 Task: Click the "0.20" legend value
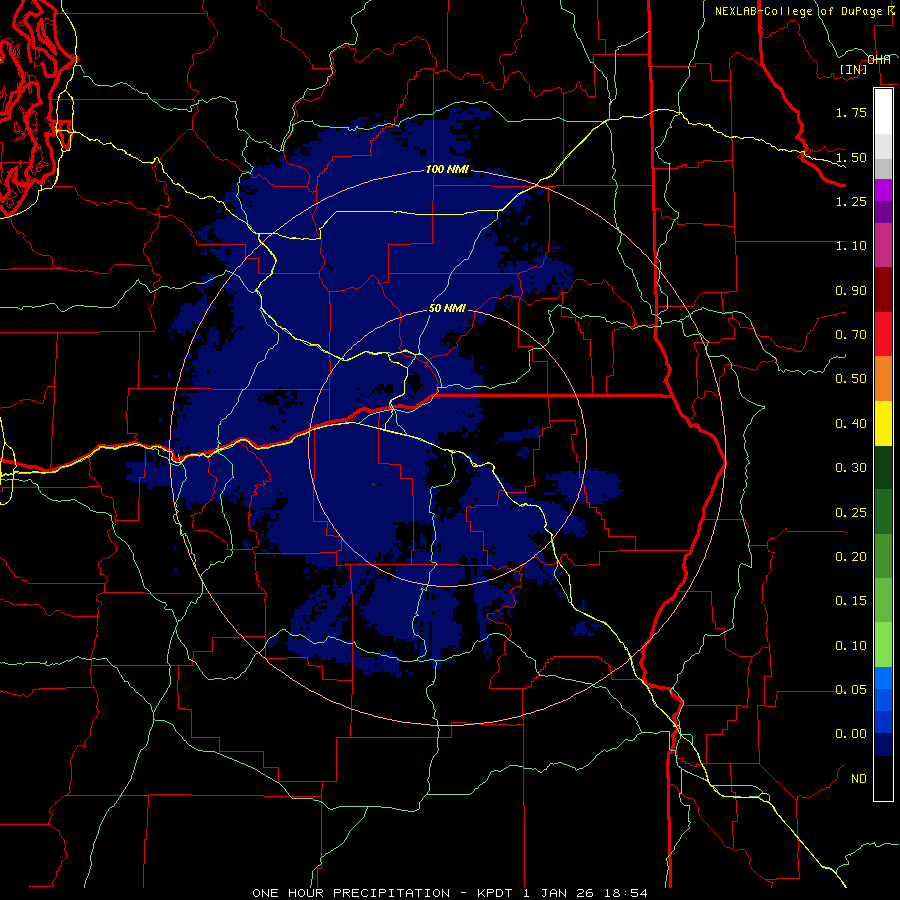click(851, 556)
